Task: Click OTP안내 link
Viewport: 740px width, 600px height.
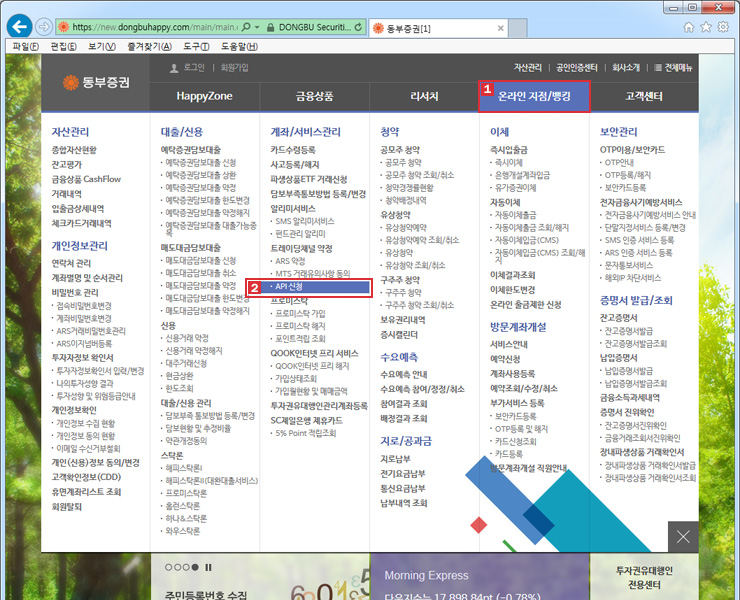Action: 620,163
